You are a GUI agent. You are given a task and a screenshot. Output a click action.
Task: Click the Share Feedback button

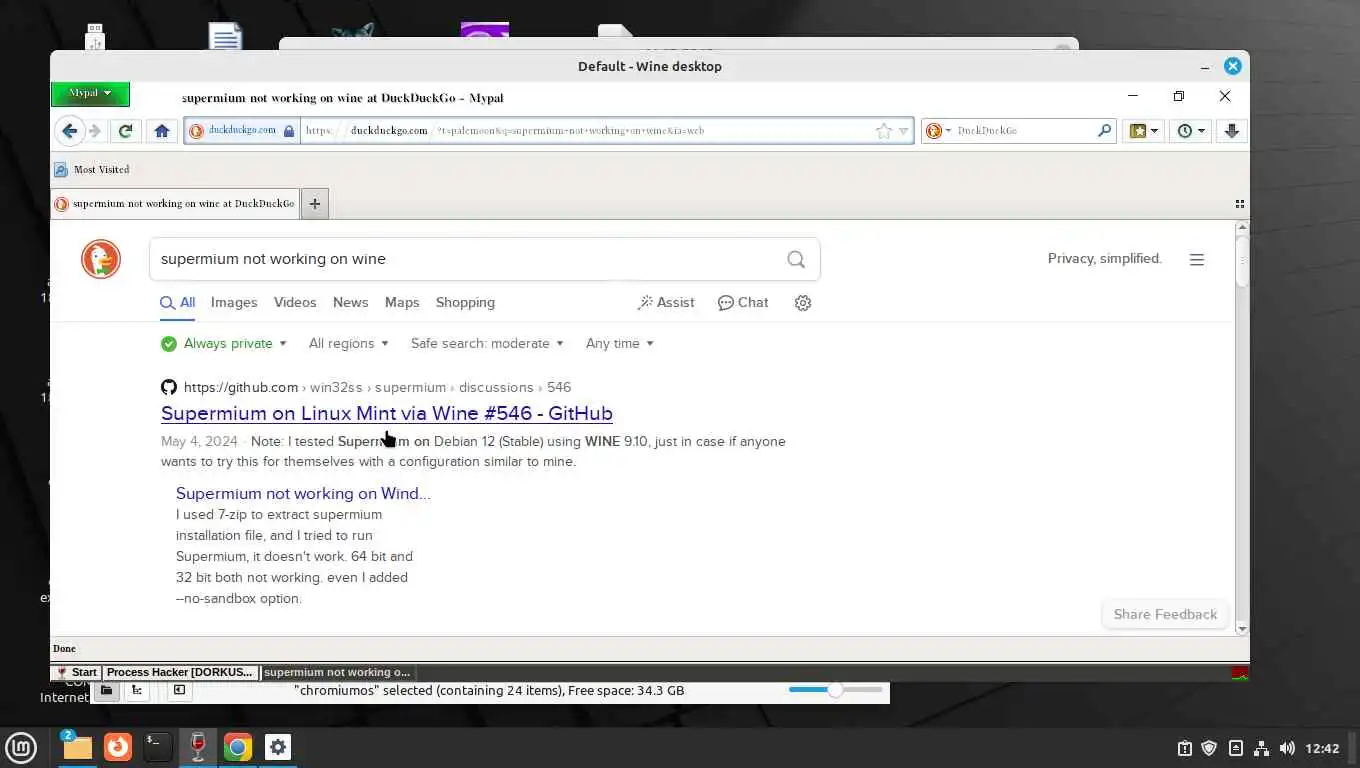[x=1165, y=614]
